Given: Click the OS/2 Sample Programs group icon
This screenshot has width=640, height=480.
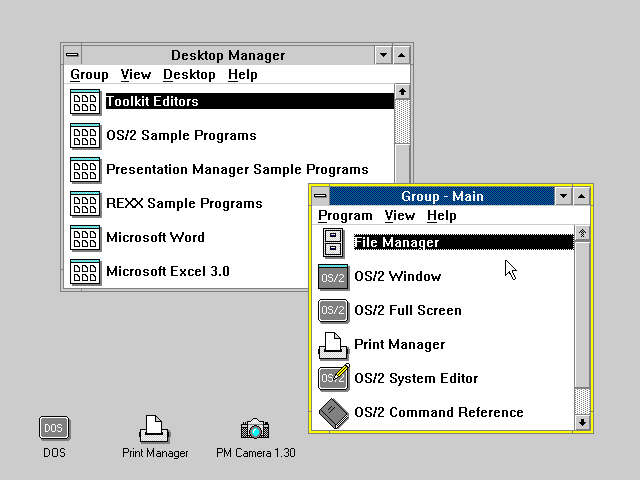Looking at the screenshot, I should pyautogui.click(x=85, y=136).
